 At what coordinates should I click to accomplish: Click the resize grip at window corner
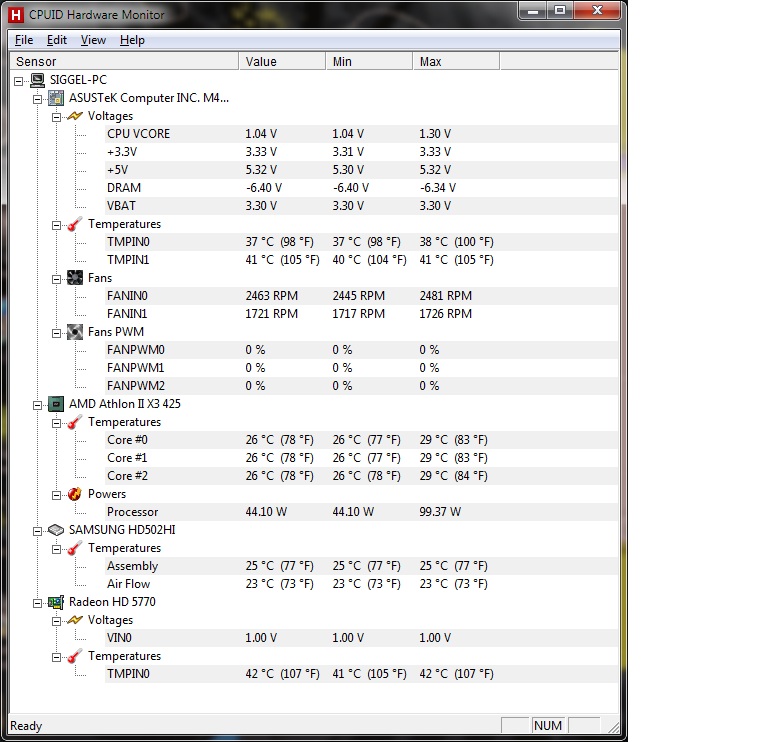[x=613, y=727]
